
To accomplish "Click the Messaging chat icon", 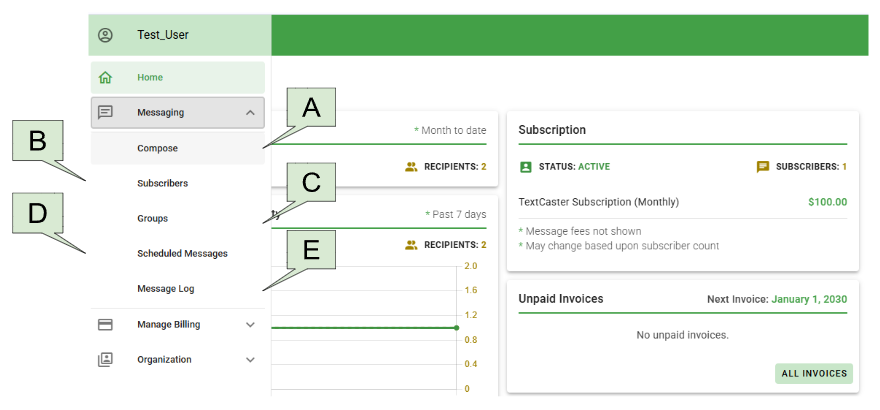I will 105,113.
